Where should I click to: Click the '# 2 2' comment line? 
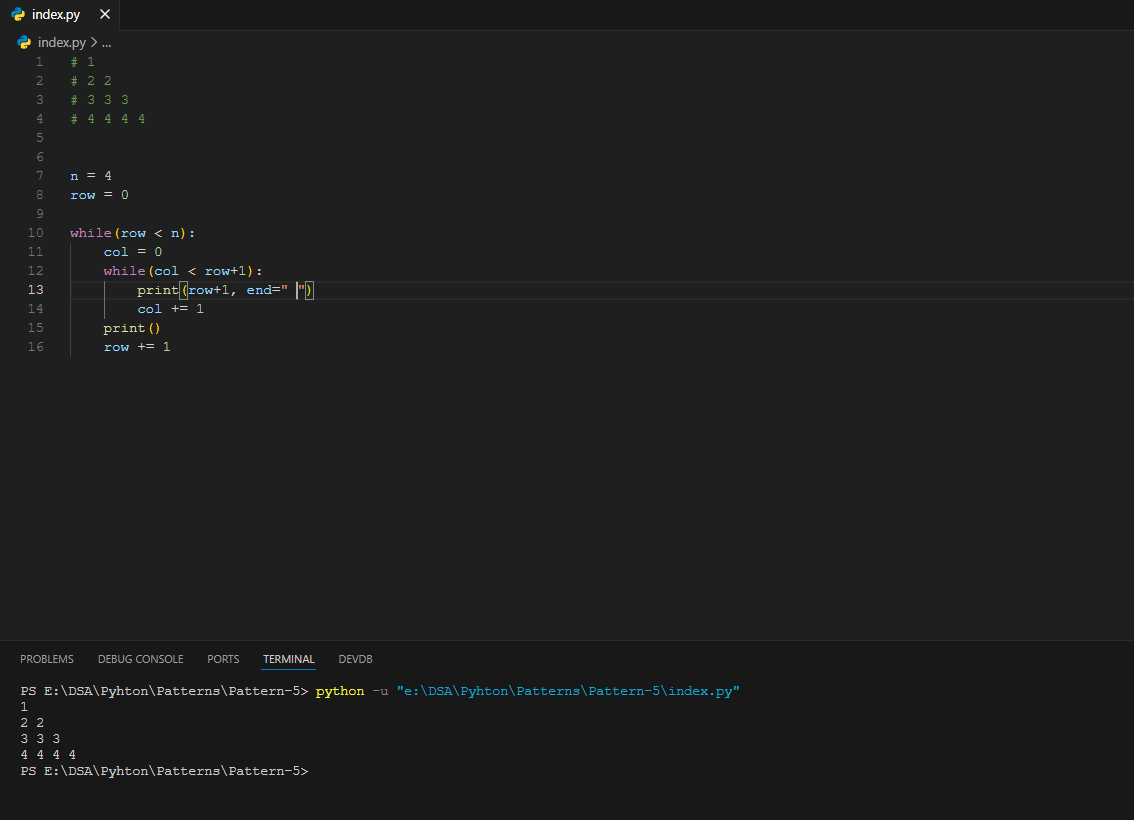coord(91,81)
